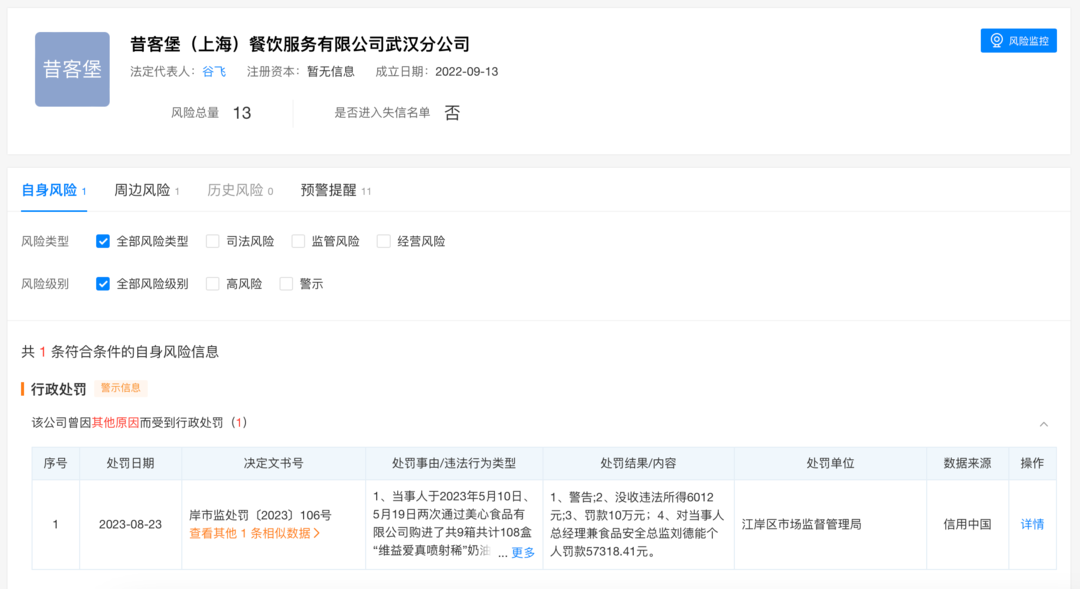1080x589 pixels.
Task: Click 查看其他 1 条相似数据 link
Action: click(255, 533)
